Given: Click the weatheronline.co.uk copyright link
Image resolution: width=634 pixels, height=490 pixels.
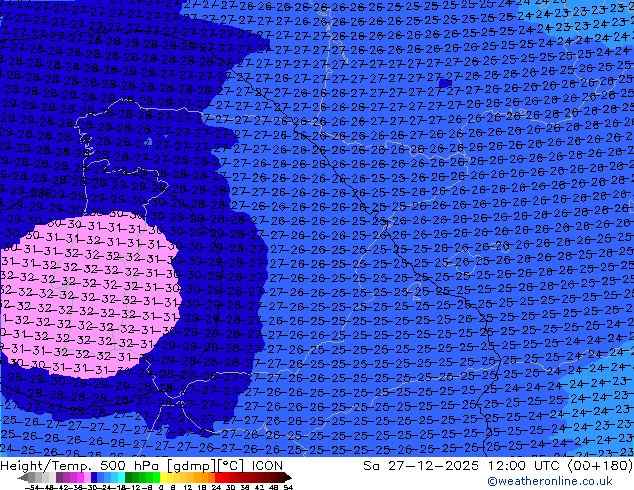Looking at the screenshot, I should (x=549, y=481).
